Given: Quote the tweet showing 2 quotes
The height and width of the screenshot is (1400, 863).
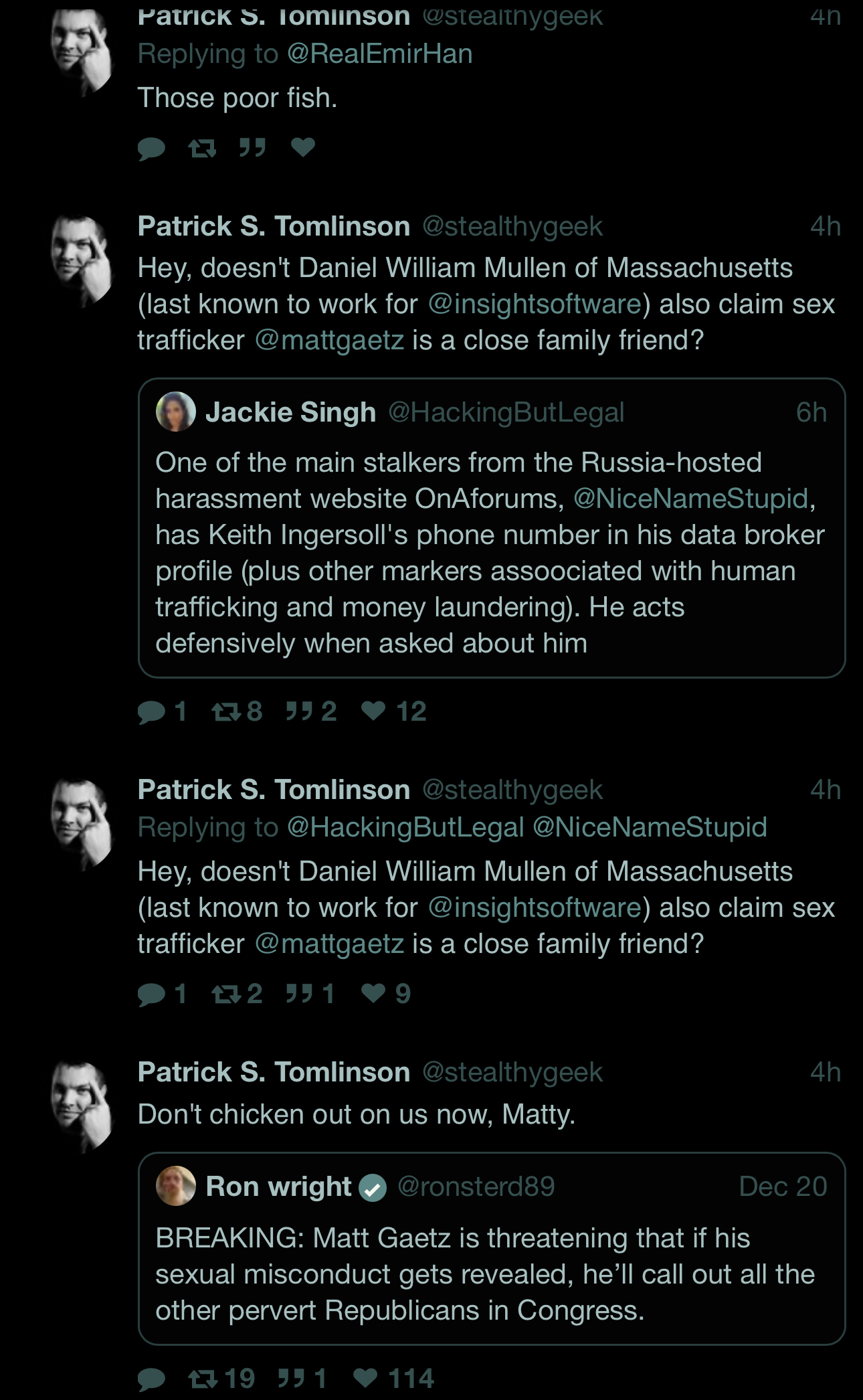Looking at the screenshot, I should point(311,711).
